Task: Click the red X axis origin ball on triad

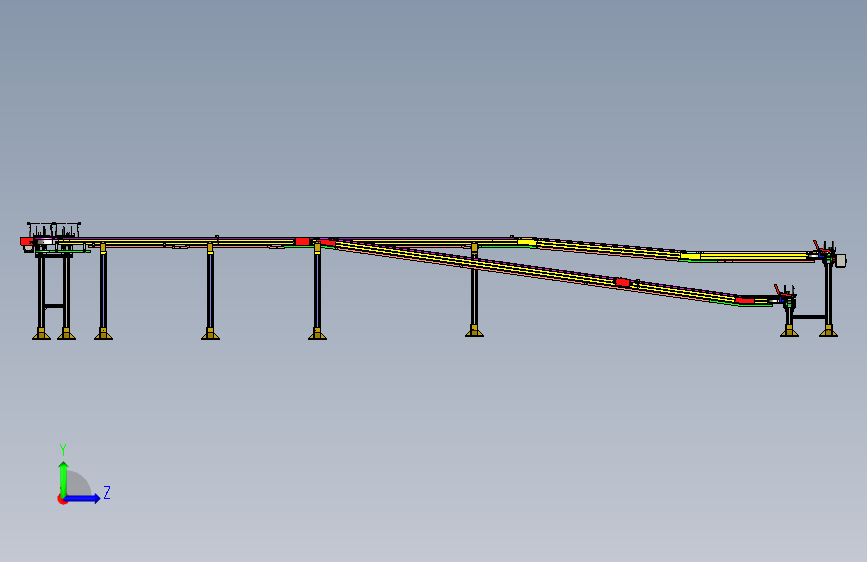Action: (x=61, y=499)
